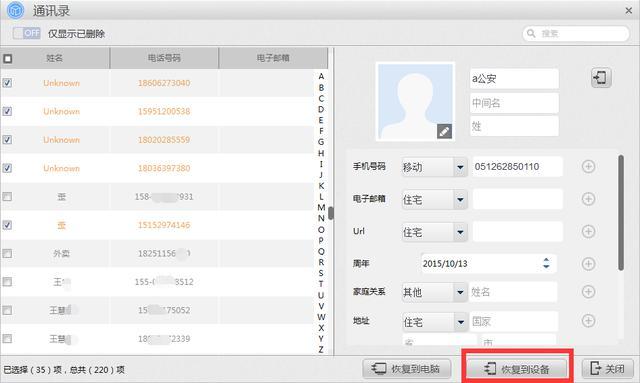Click the 恢复到设备 button
Viewport: 640px width, 383px height.
pos(517,369)
